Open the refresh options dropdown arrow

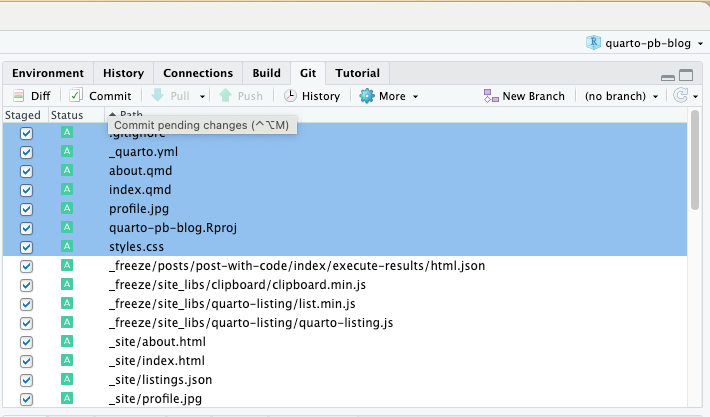(696, 96)
